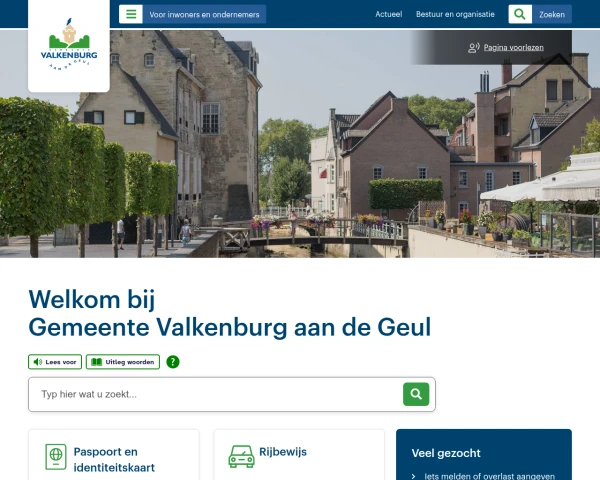Screen dimensions: 600x480
Task: Open the hamburger menu icon
Action: coord(131,14)
